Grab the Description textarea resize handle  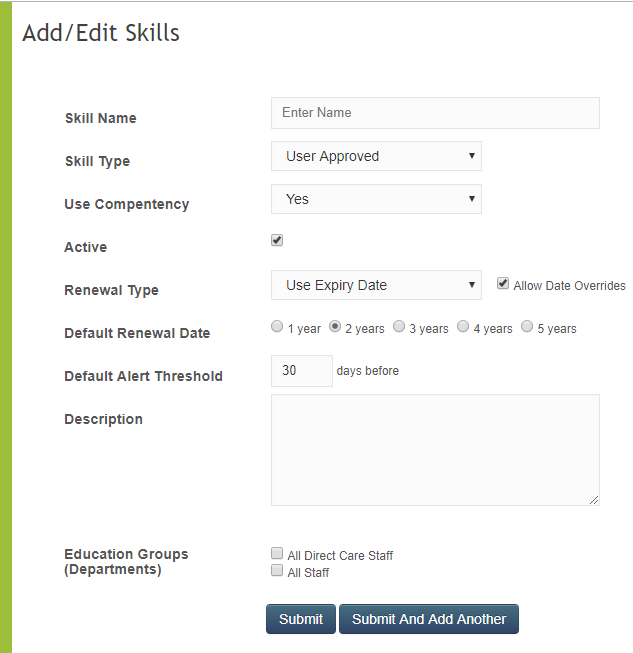point(594,499)
